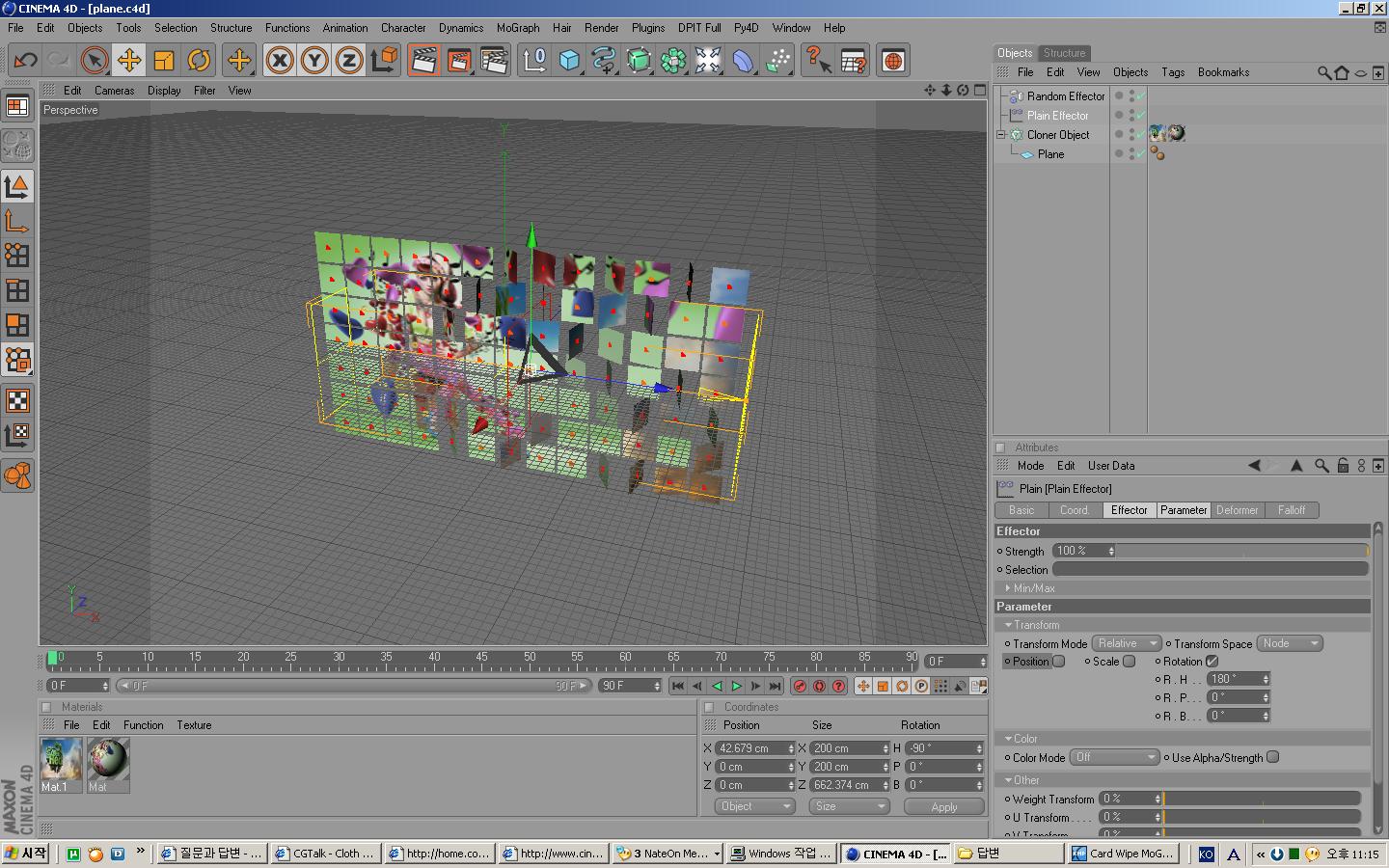Open the Transform Space dropdown
The height and width of the screenshot is (868, 1389).
point(1290,643)
